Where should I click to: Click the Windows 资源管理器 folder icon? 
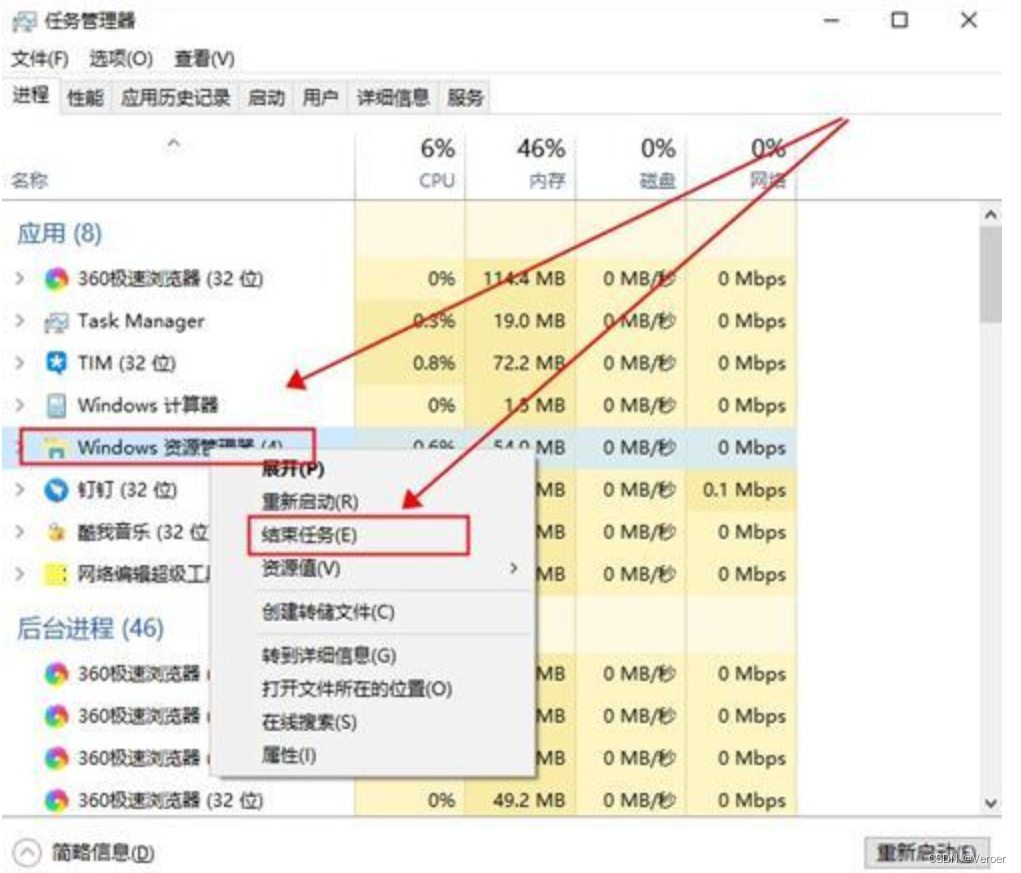click(x=57, y=448)
